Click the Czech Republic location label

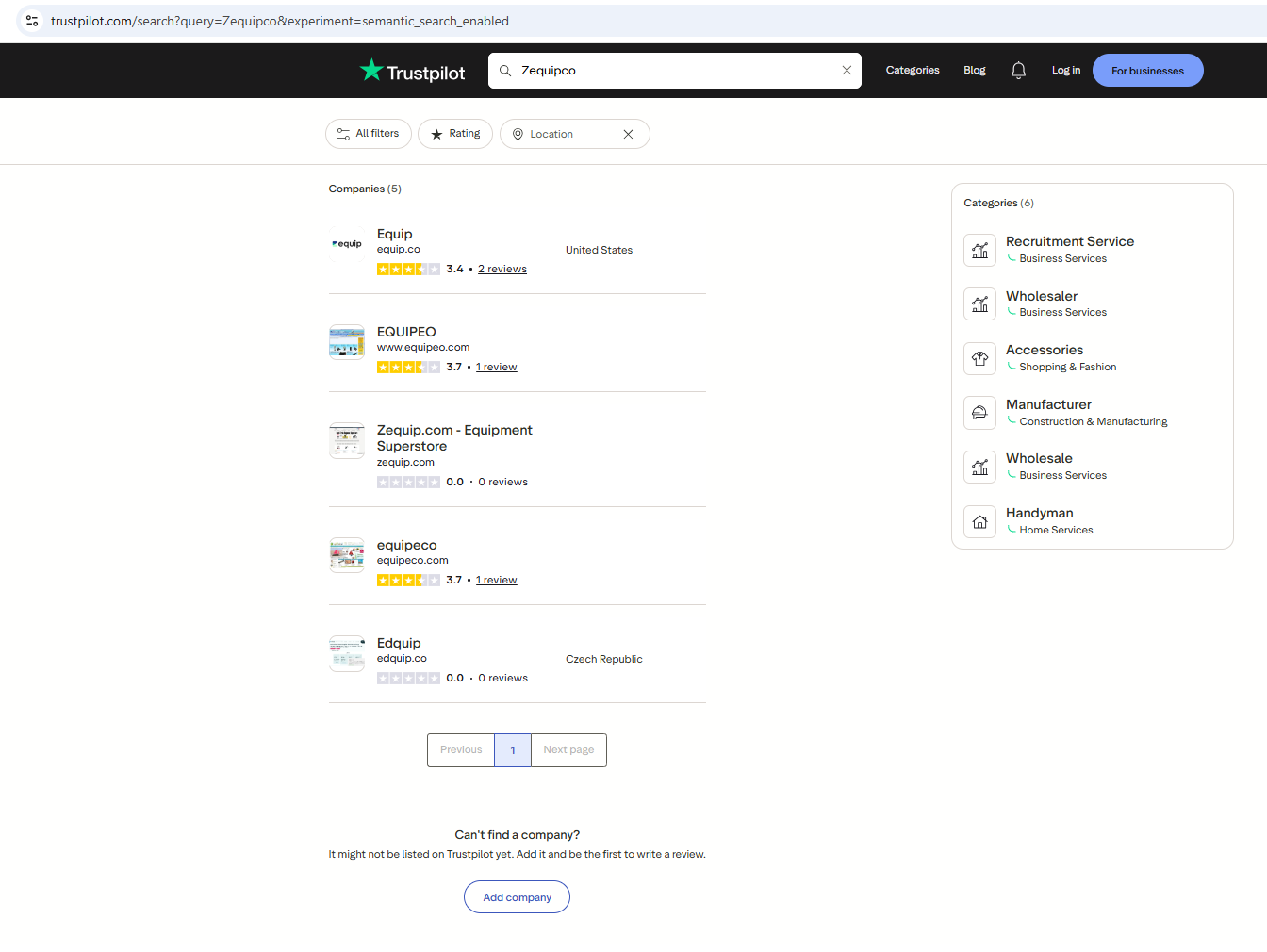[604, 660]
